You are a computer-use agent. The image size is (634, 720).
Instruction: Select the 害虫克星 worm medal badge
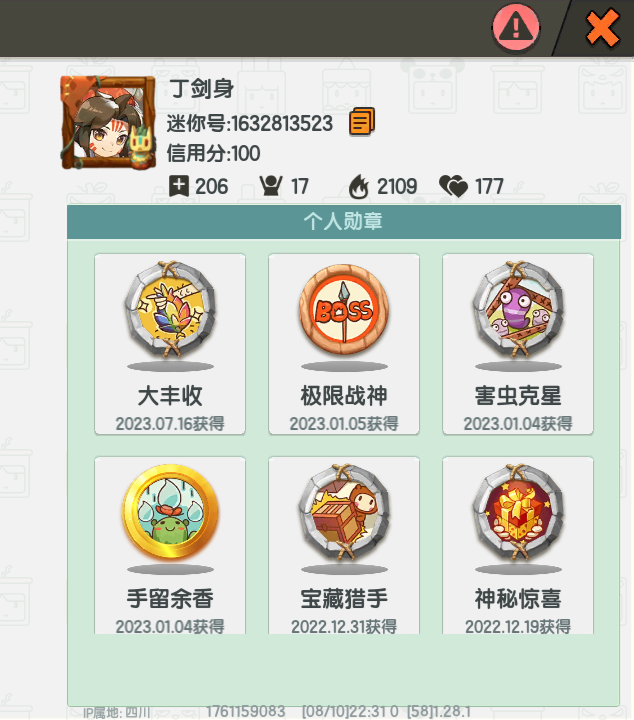(x=518, y=309)
